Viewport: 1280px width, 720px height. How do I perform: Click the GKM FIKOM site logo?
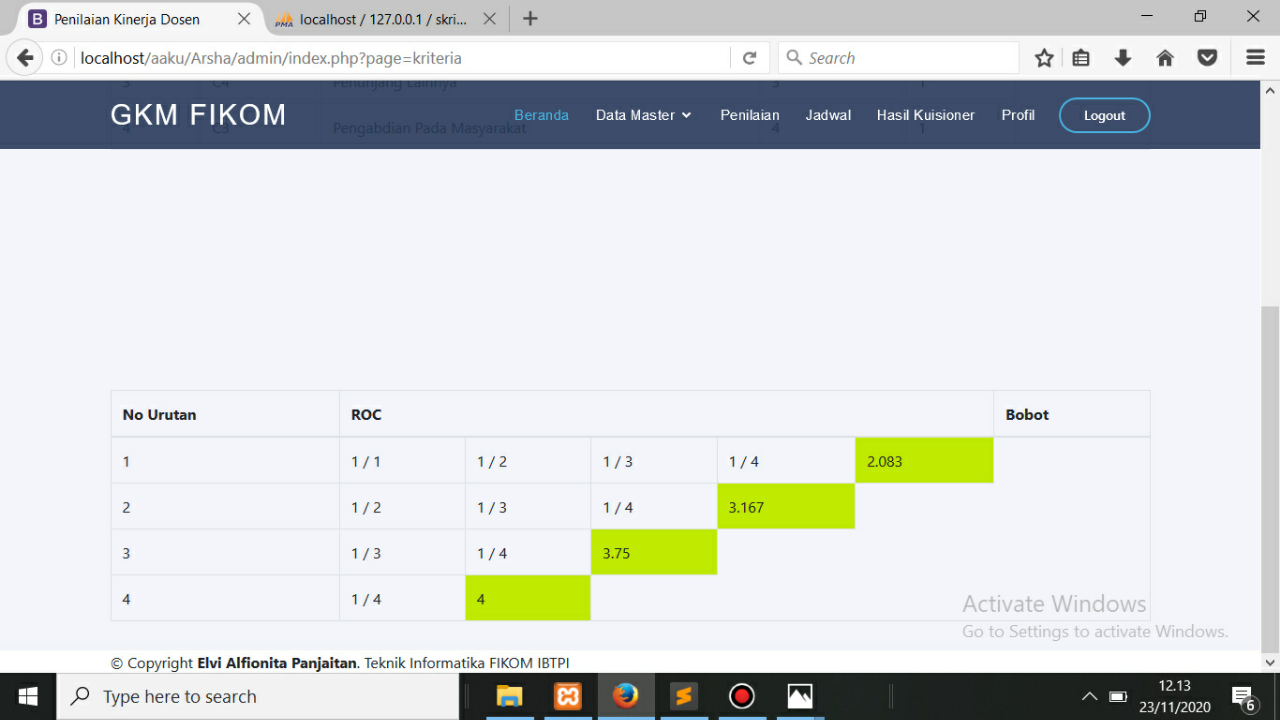198,115
